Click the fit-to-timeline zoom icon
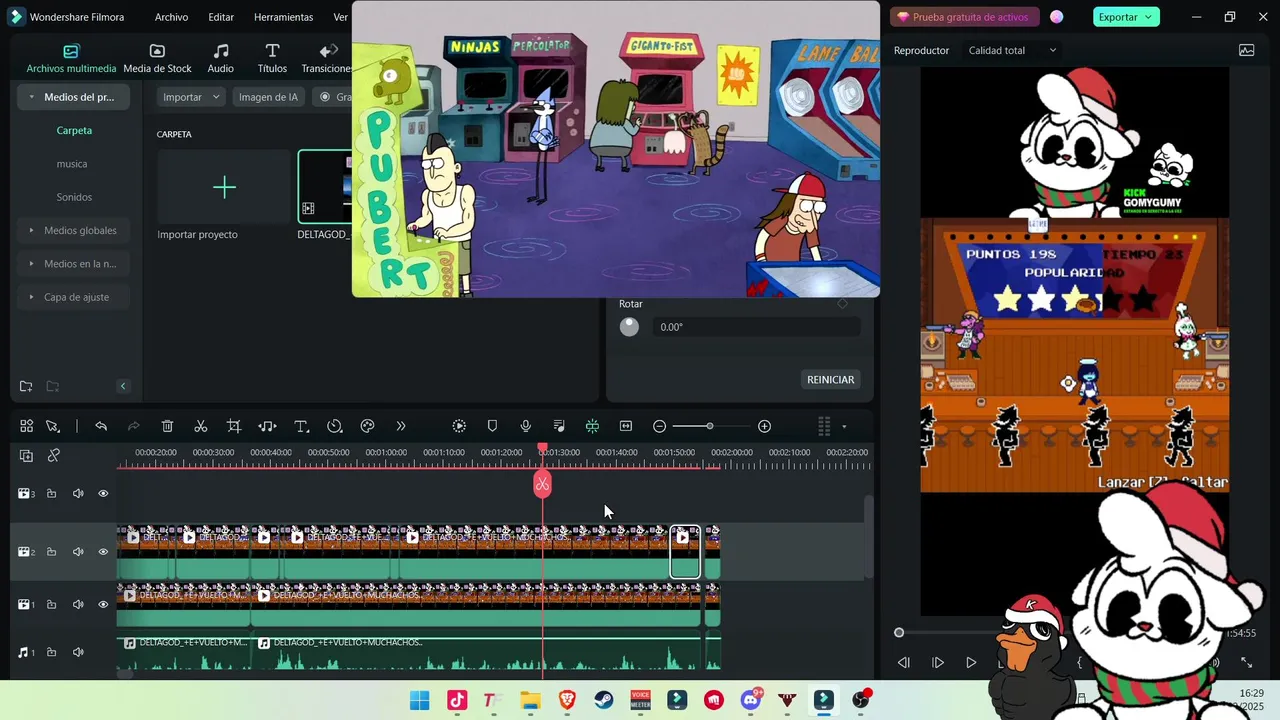The height and width of the screenshot is (720, 1280). pos(626,426)
